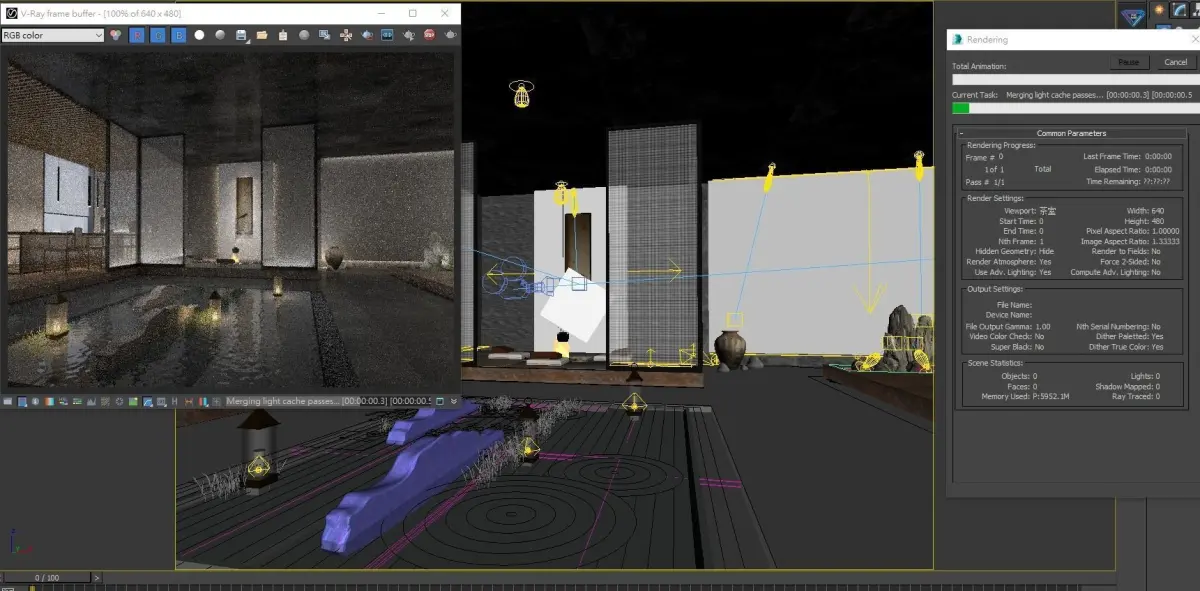This screenshot has height=591, width=1200.
Task: Stop rendering with the red STOP icon
Action: click(x=430, y=35)
